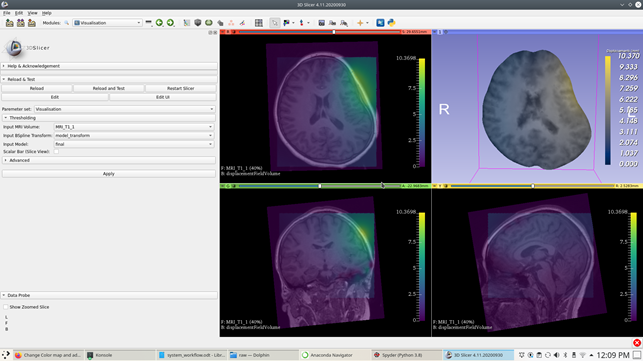643x361 pixels.
Task: Open the module history menu icon
Action: pyautogui.click(x=148, y=23)
